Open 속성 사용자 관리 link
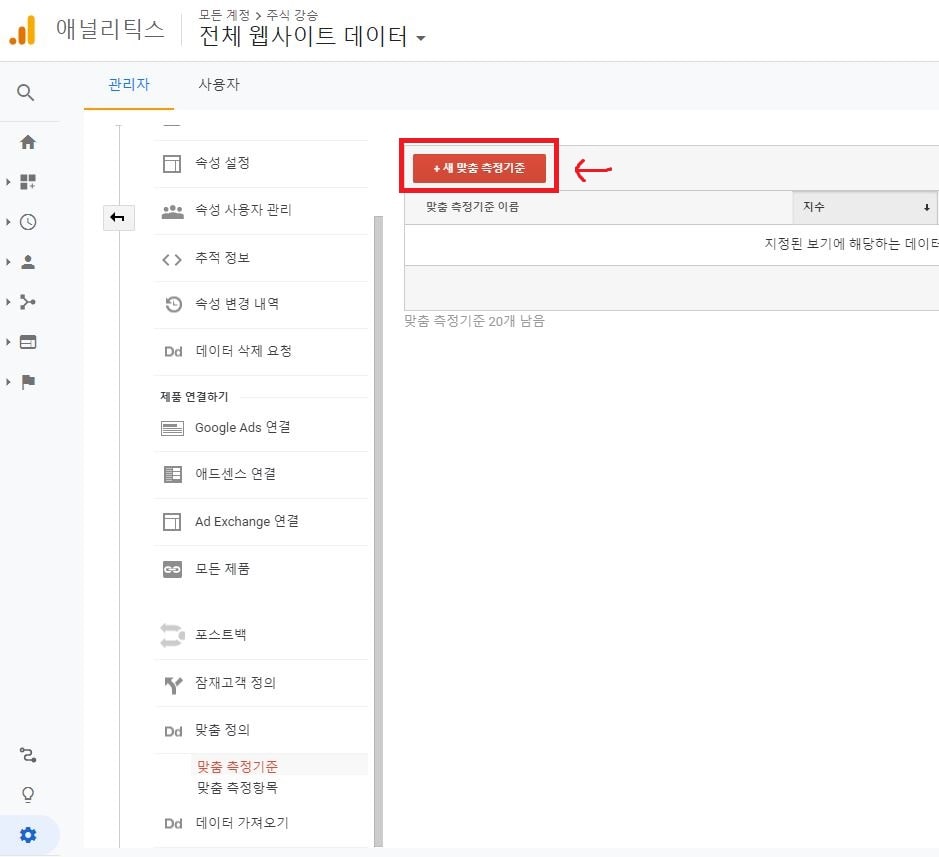The width and height of the screenshot is (939, 857). pos(243,210)
